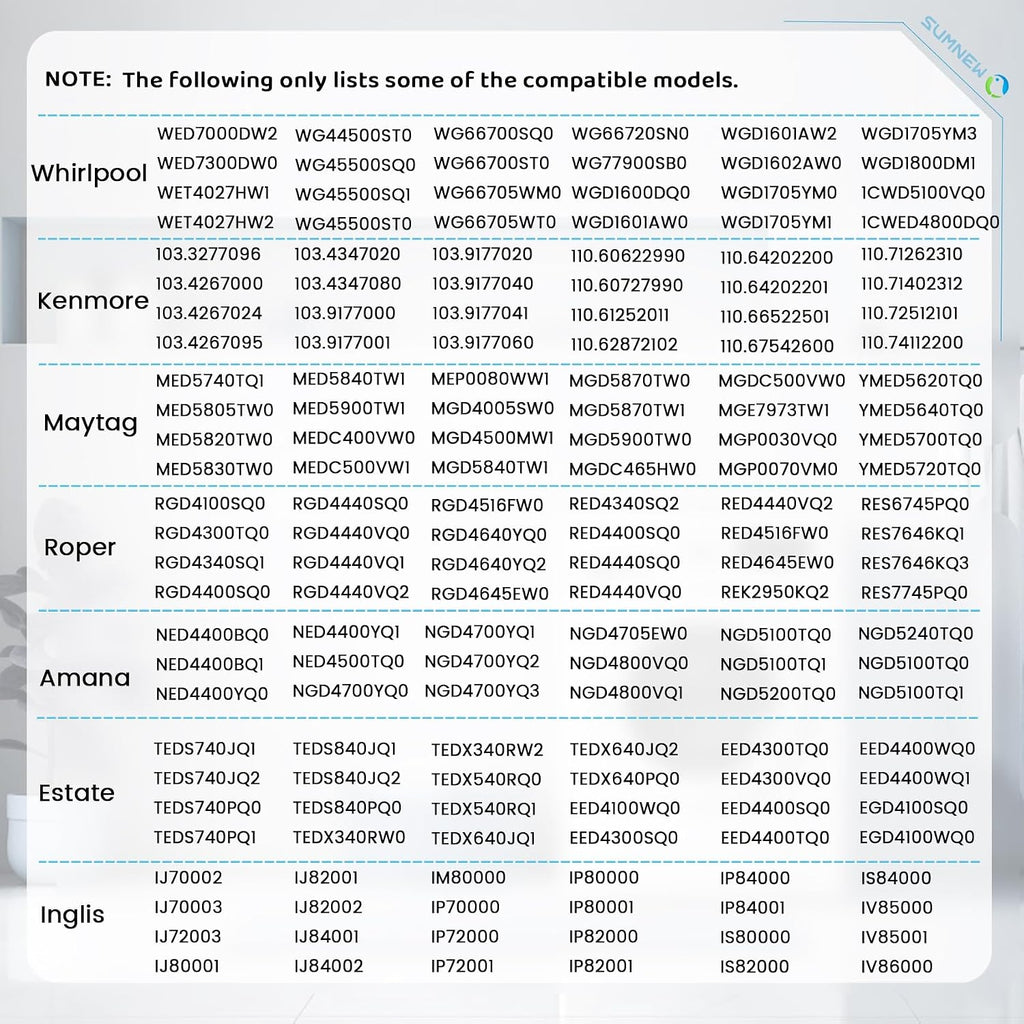Select model WG77900SB0
The height and width of the screenshot is (1024, 1024).
click(x=629, y=163)
